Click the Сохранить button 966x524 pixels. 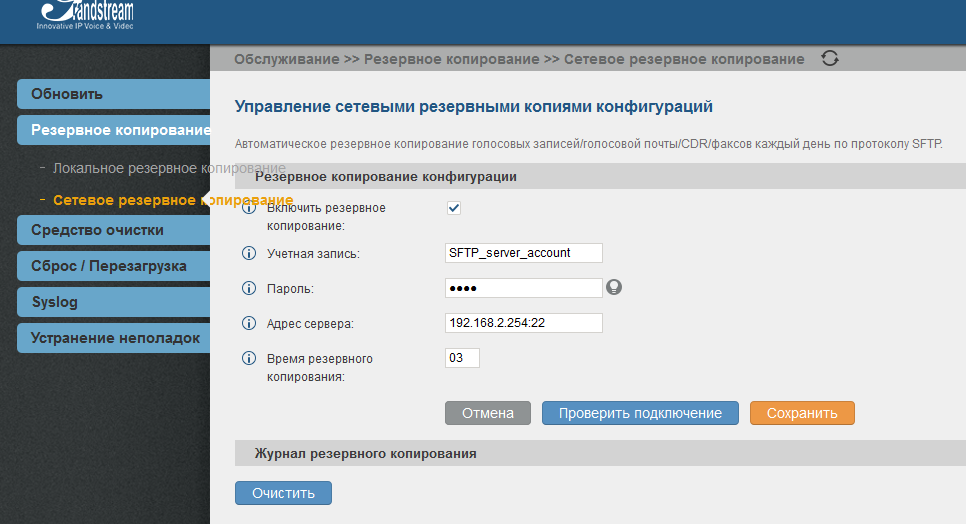click(x=802, y=413)
